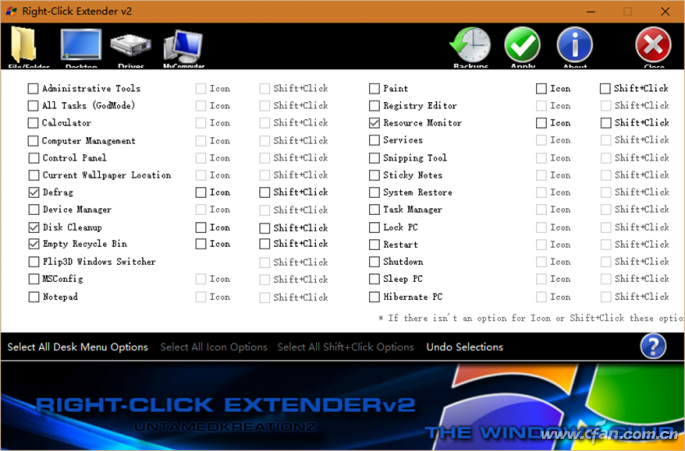Disable the Empty Recycle Bin checkbox
685x451 pixels.
(33, 244)
